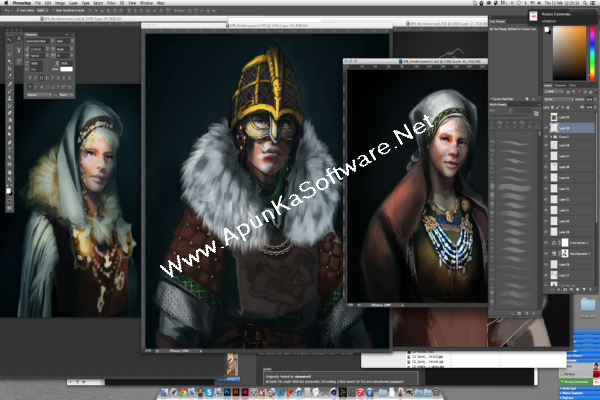The width and height of the screenshot is (600, 400).
Task: Open the layer filter Kind dropdown
Action: pos(554,91)
